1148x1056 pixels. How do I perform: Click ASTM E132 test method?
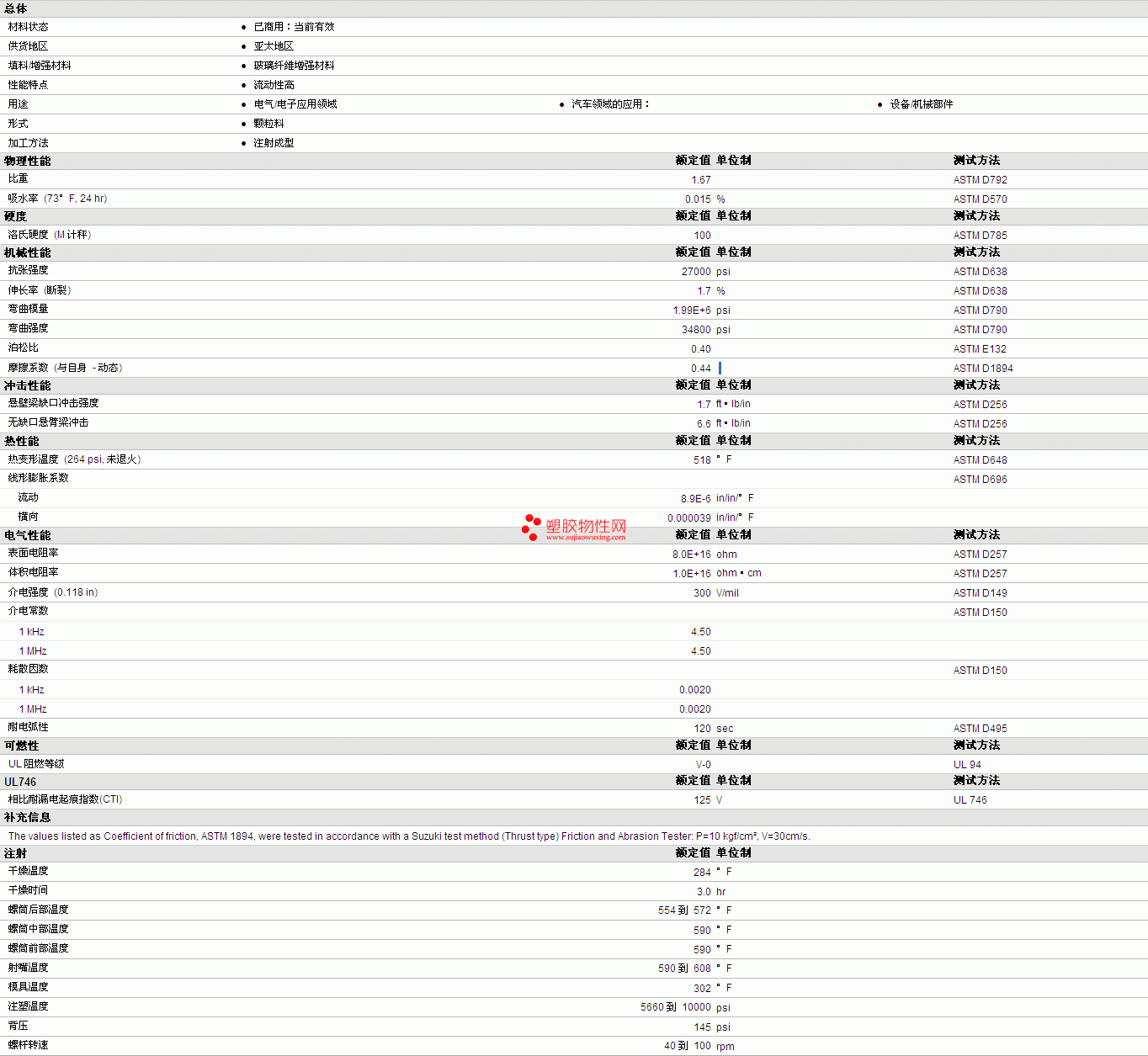tap(980, 349)
